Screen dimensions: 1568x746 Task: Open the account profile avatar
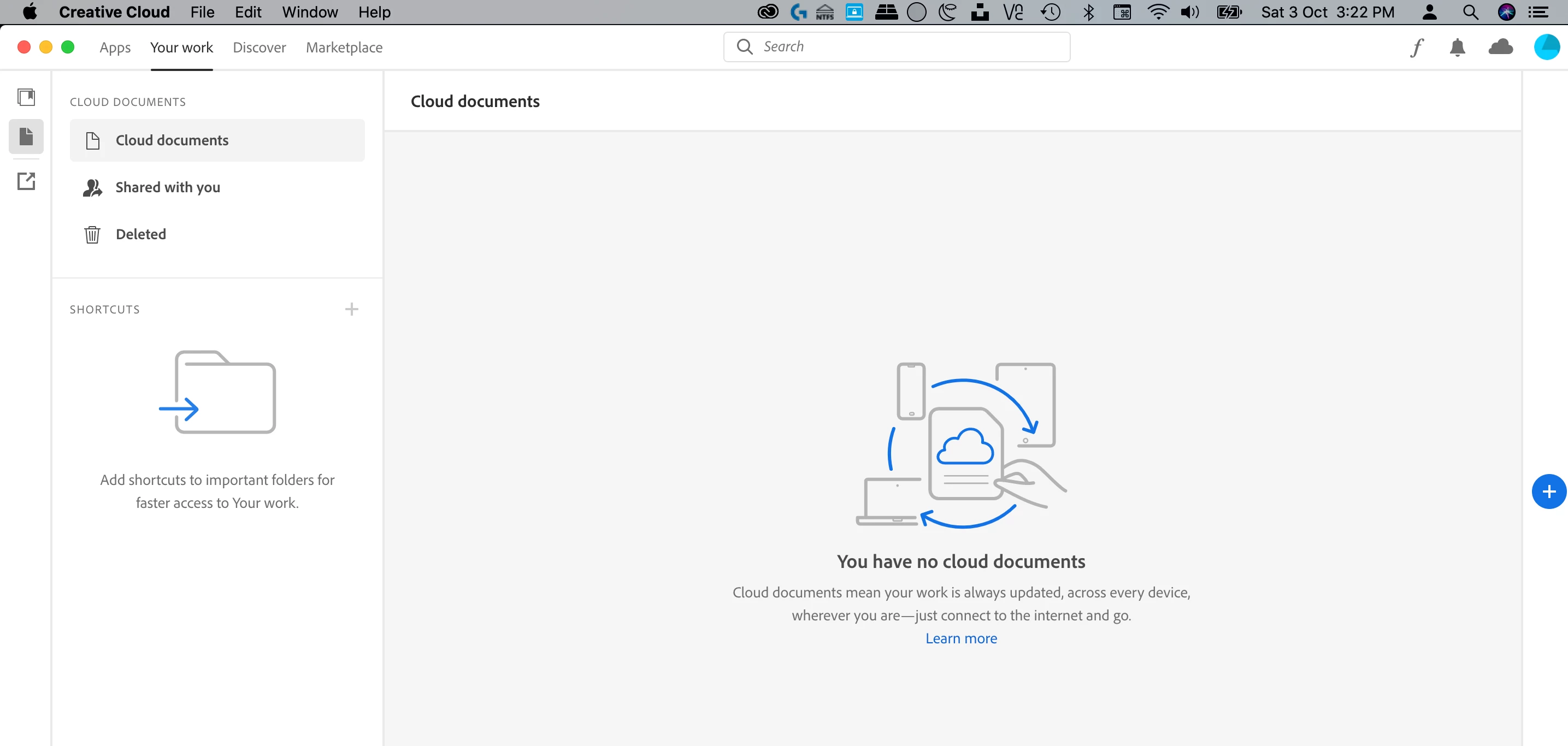[x=1546, y=48]
